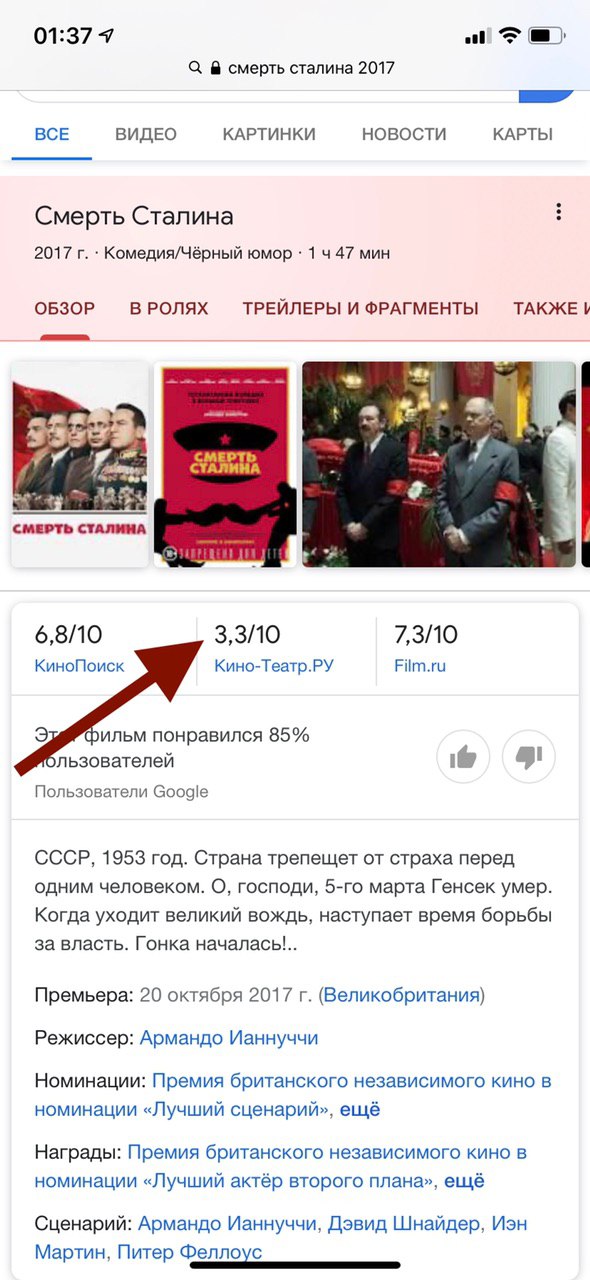Tap the magnifier icon in address bar

click(196, 68)
